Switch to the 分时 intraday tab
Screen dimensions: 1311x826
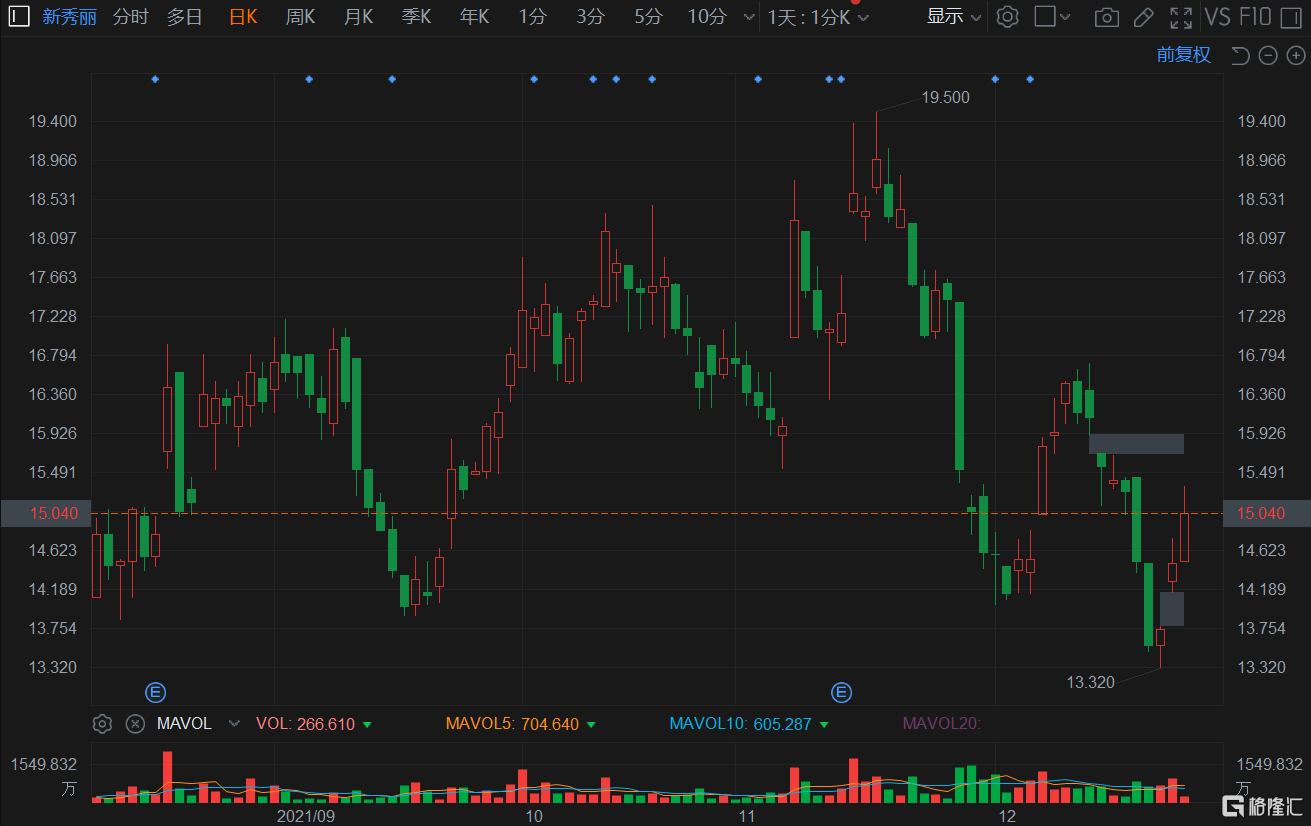(130, 17)
